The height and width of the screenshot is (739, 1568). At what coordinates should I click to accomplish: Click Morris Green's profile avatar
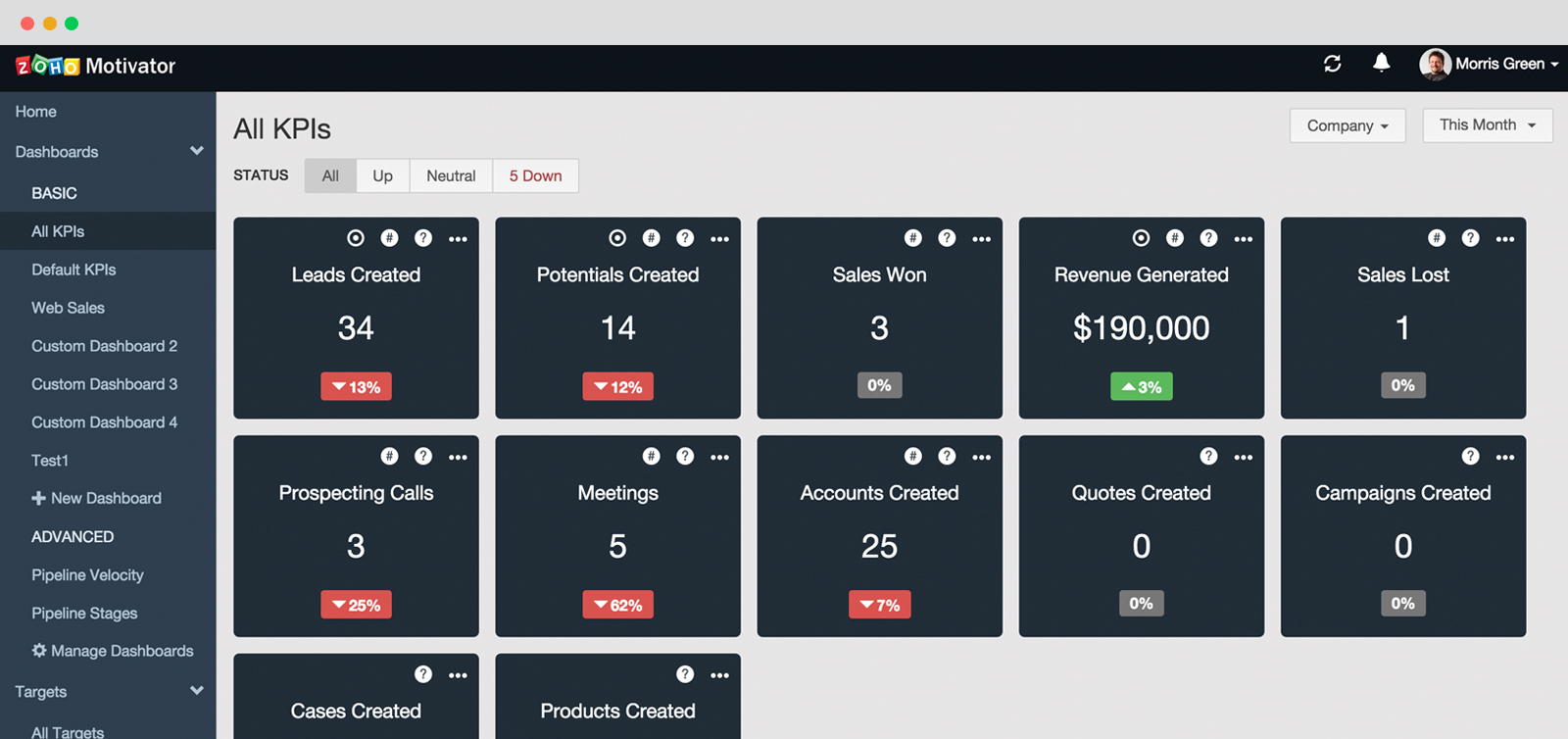[1435, 65]
